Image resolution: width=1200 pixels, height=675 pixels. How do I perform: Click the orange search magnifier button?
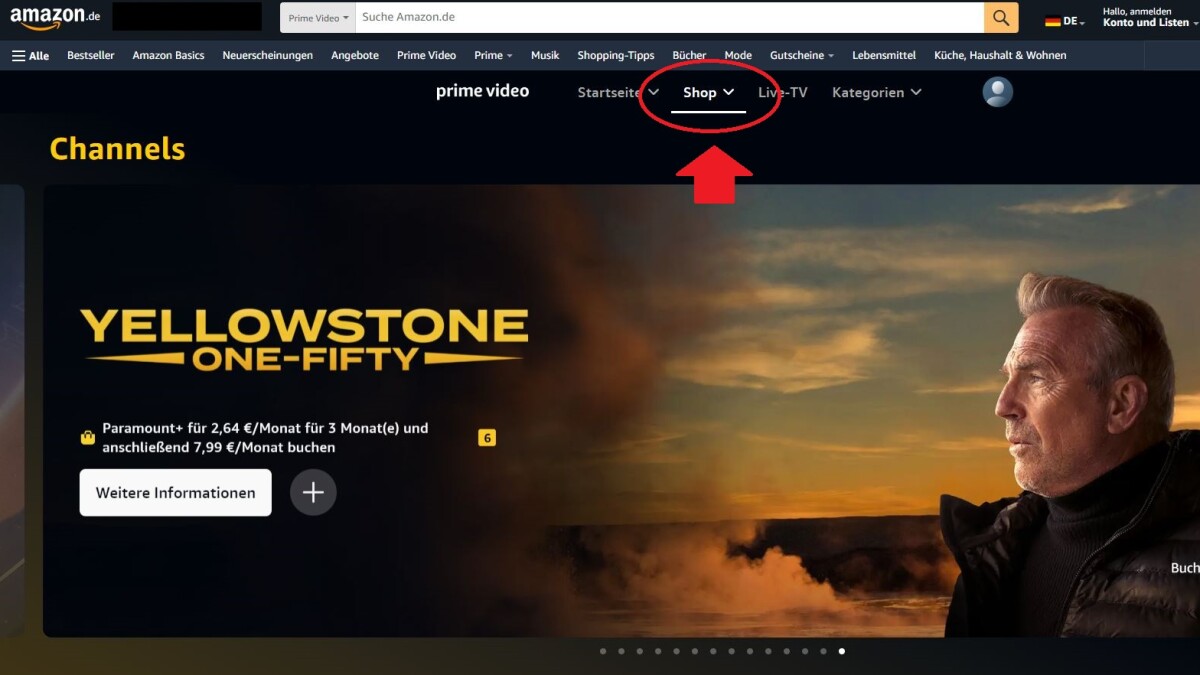[1001, 17]
